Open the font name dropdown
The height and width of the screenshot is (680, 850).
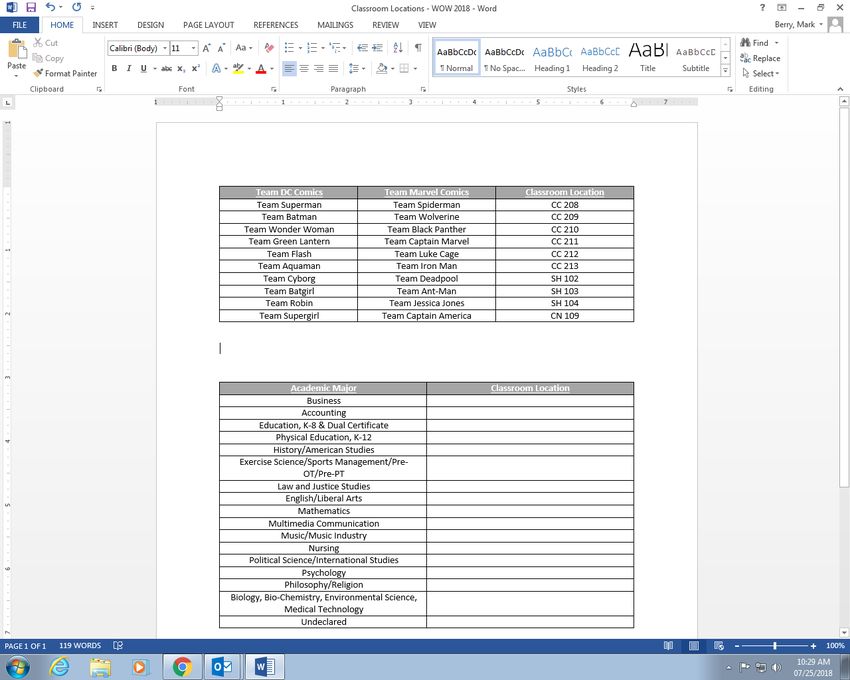click(165, 48)
